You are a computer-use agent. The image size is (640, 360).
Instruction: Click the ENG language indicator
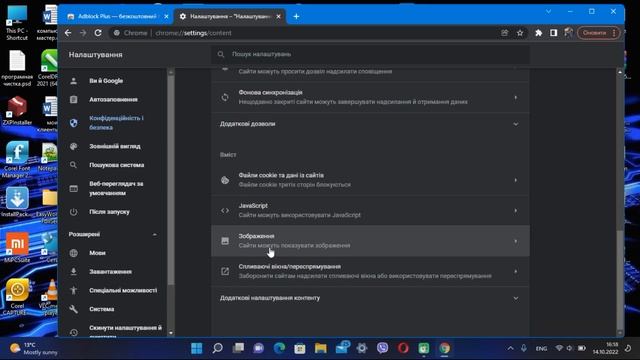coord(541,349)
